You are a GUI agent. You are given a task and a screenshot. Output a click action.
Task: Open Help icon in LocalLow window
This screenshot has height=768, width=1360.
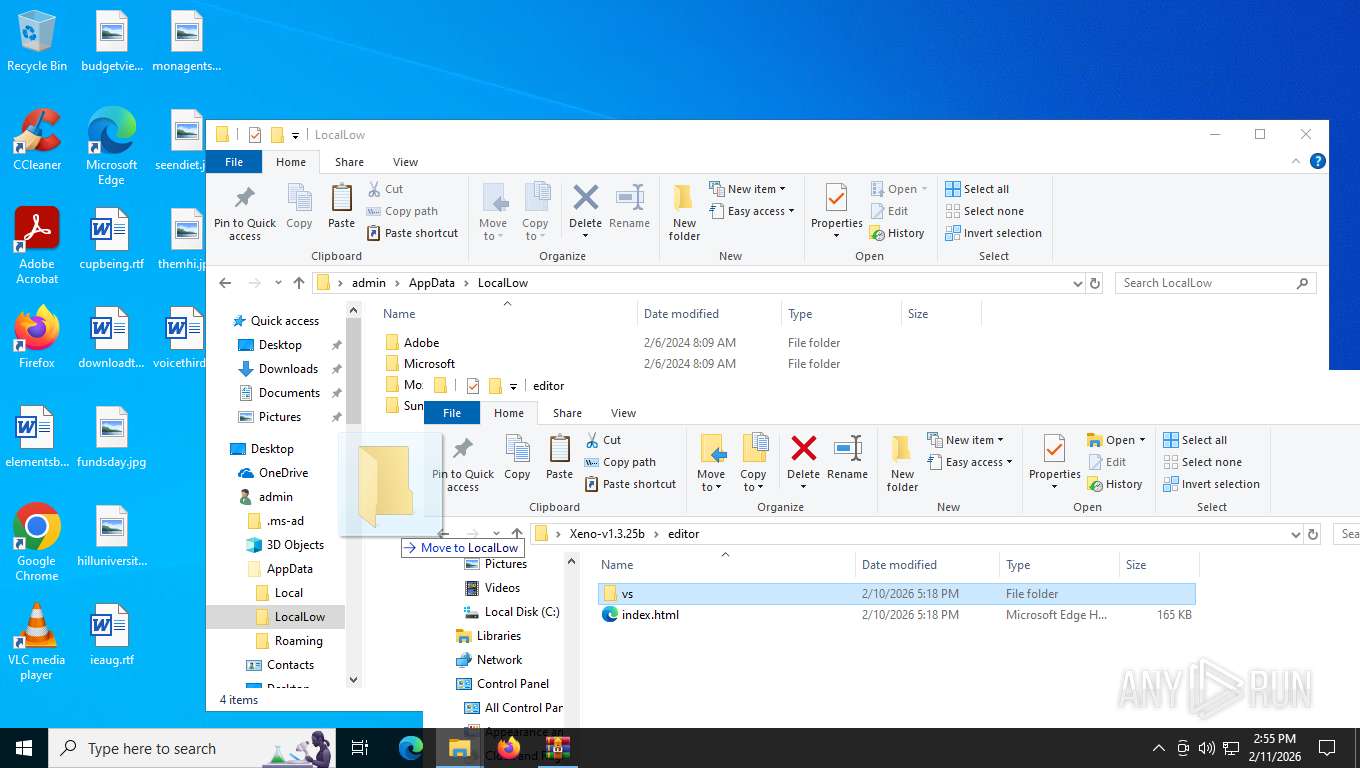1318,161
